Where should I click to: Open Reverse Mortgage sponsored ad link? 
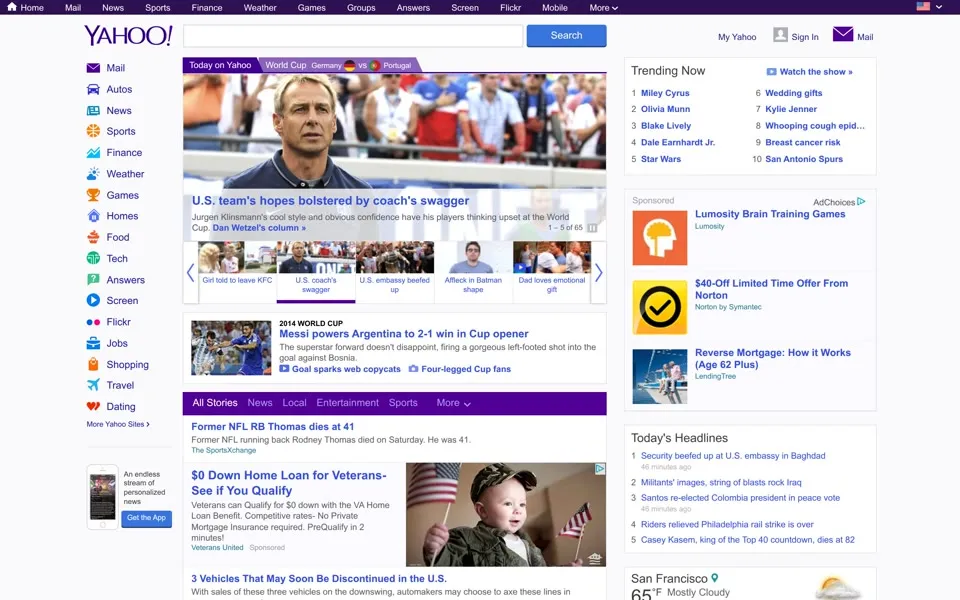[773, 359]
